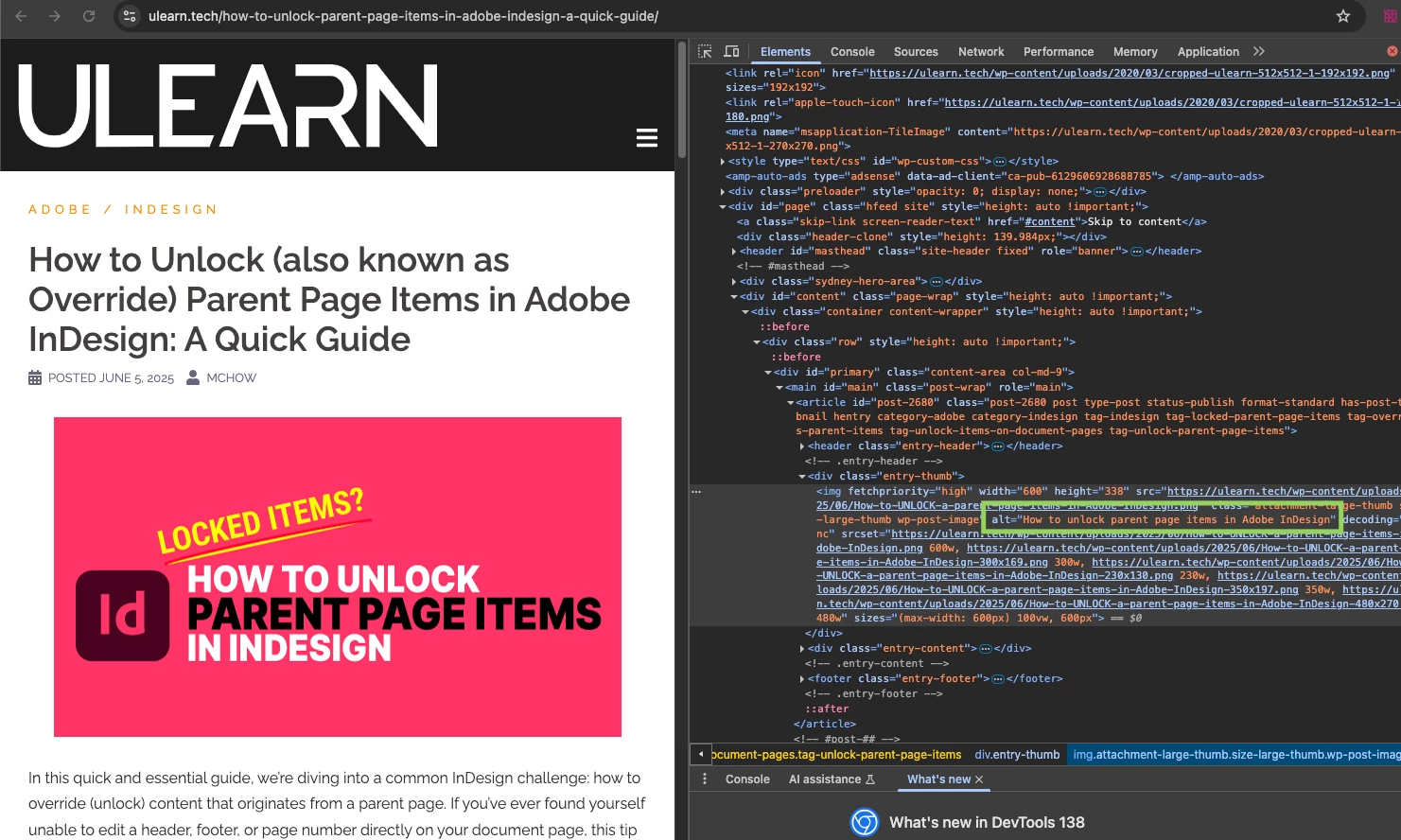This screenshot has height=840, width=1401.
Task: Collapse the div entry-thumb node
Action: (802, 477)
